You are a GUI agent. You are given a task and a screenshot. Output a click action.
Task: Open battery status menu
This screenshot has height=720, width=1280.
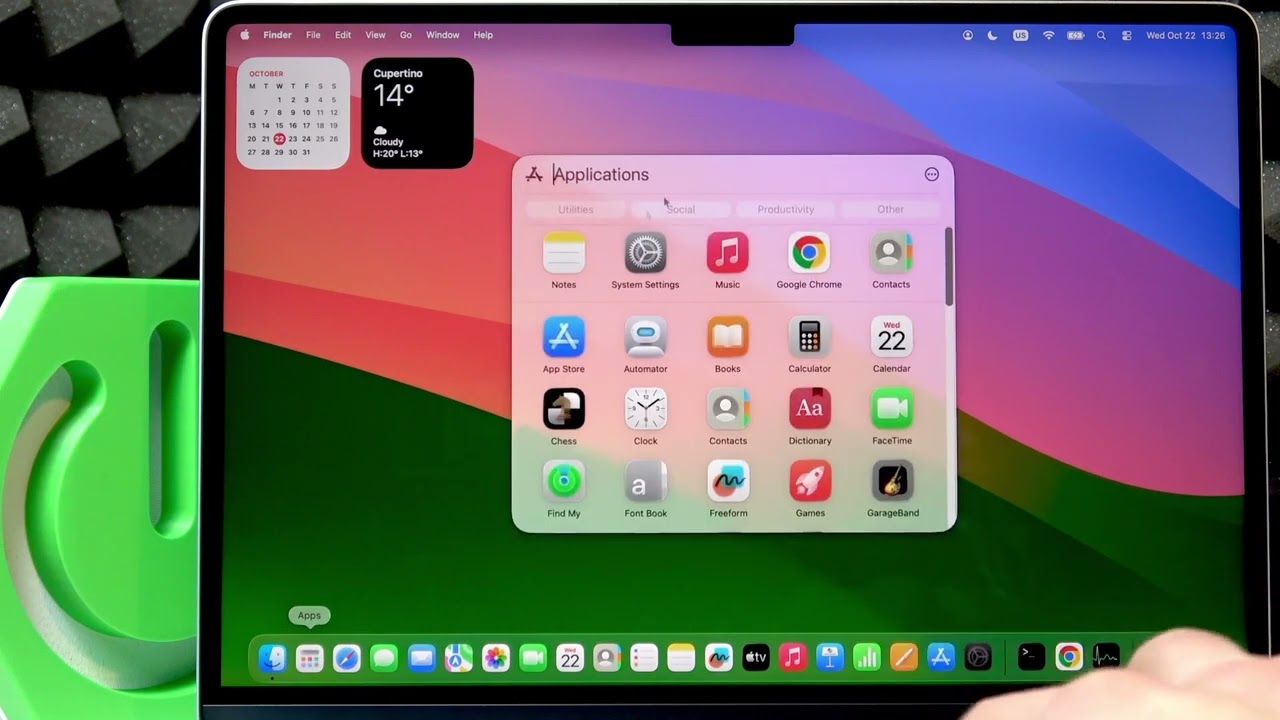click(1076, 35)
